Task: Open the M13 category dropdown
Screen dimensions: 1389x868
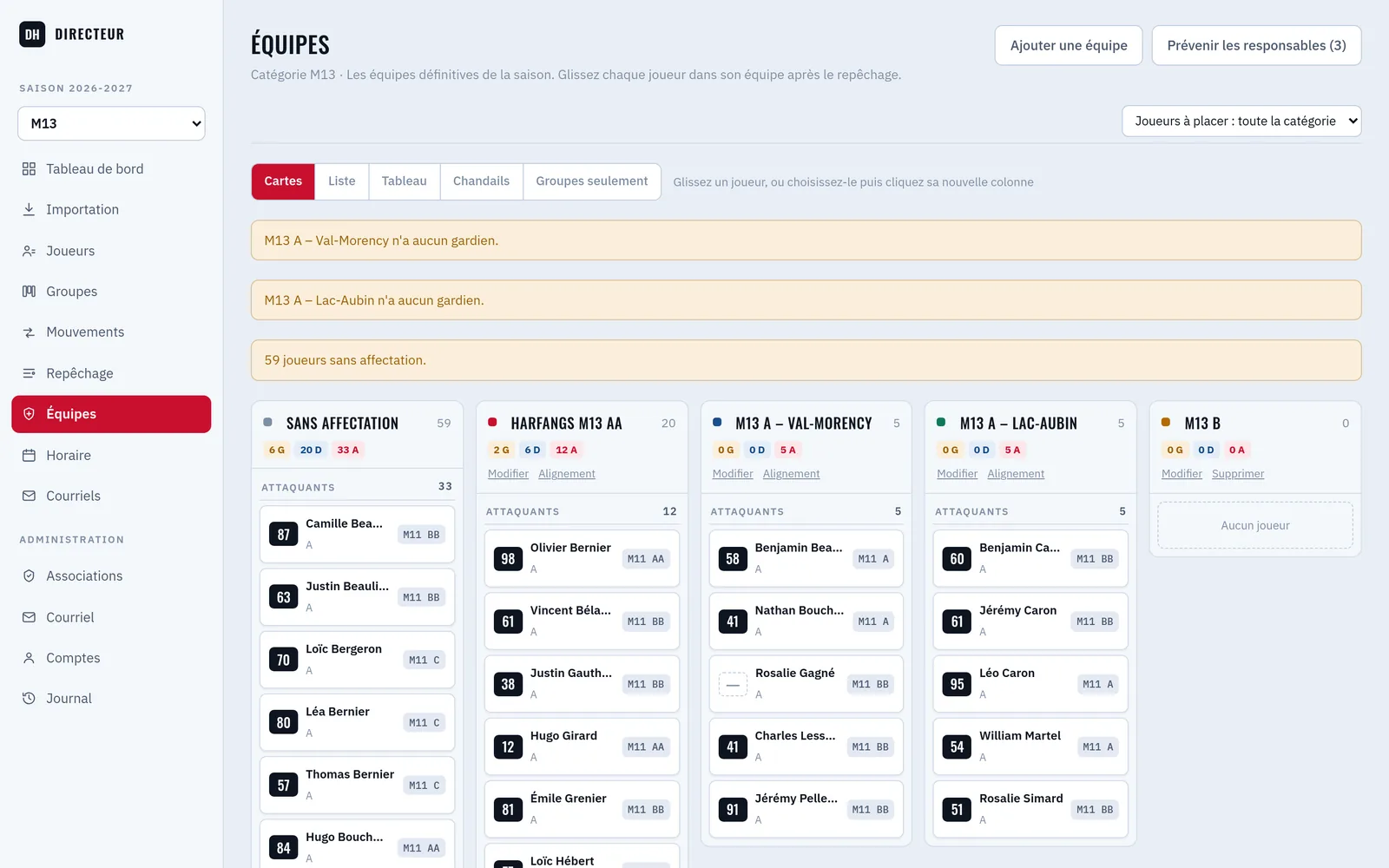Action: click(111, 123)
